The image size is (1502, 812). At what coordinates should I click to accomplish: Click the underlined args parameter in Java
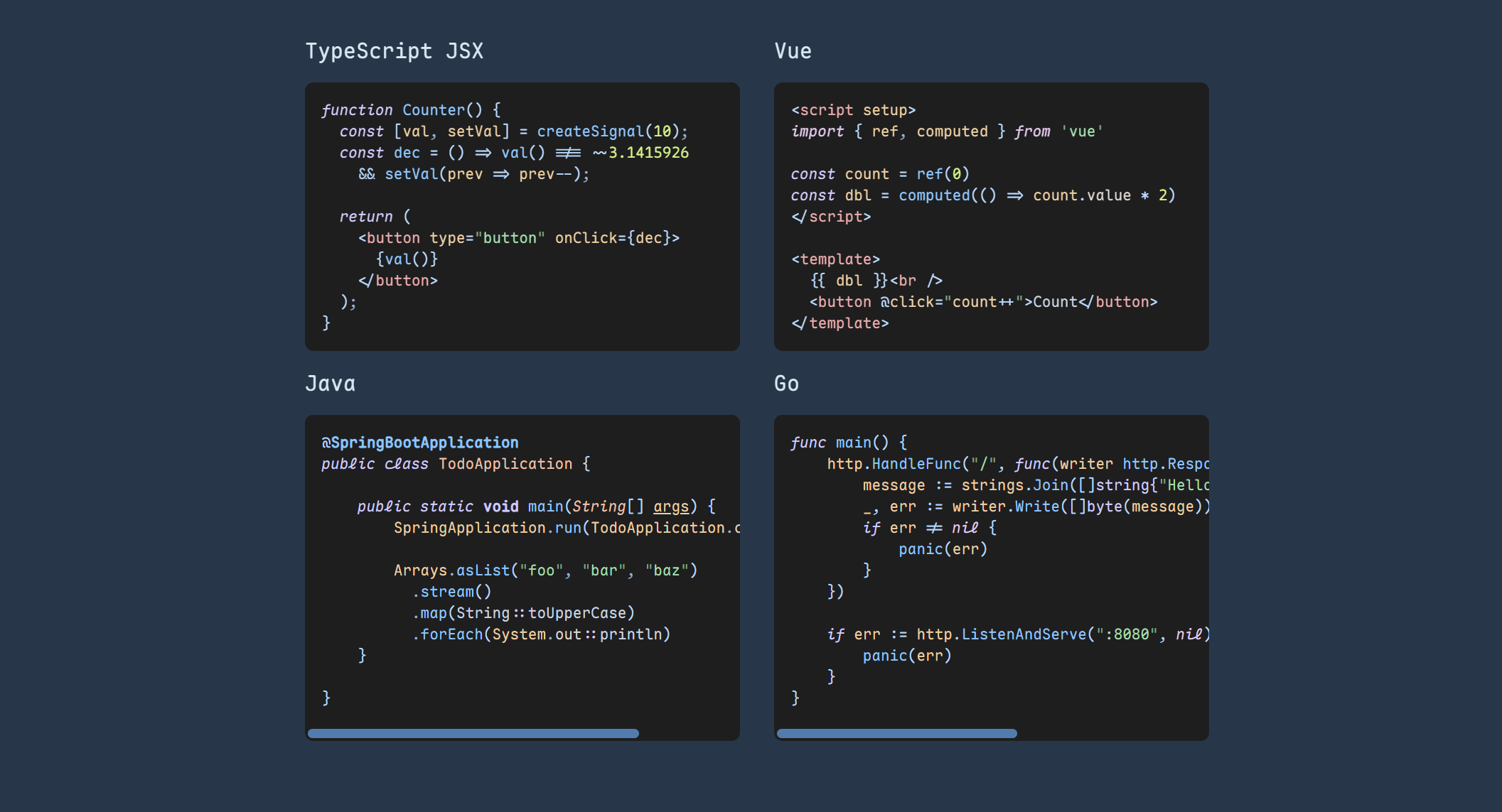671,507
